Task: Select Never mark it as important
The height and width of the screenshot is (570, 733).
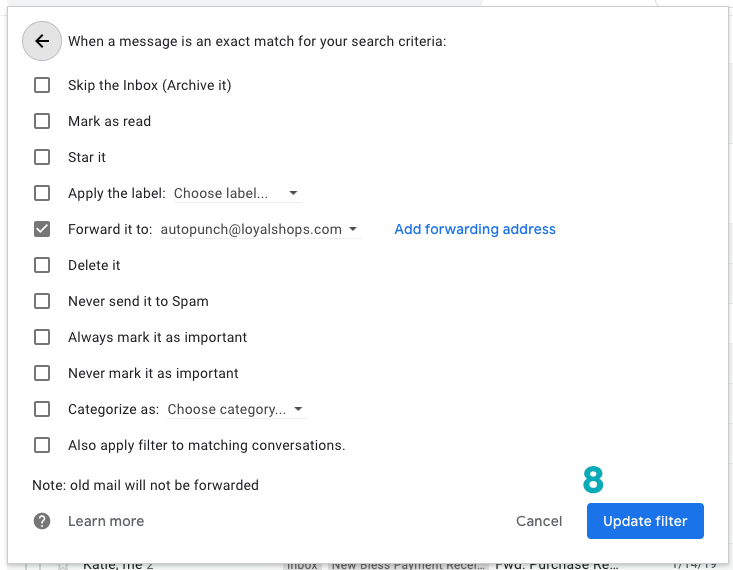Action: 42,373
